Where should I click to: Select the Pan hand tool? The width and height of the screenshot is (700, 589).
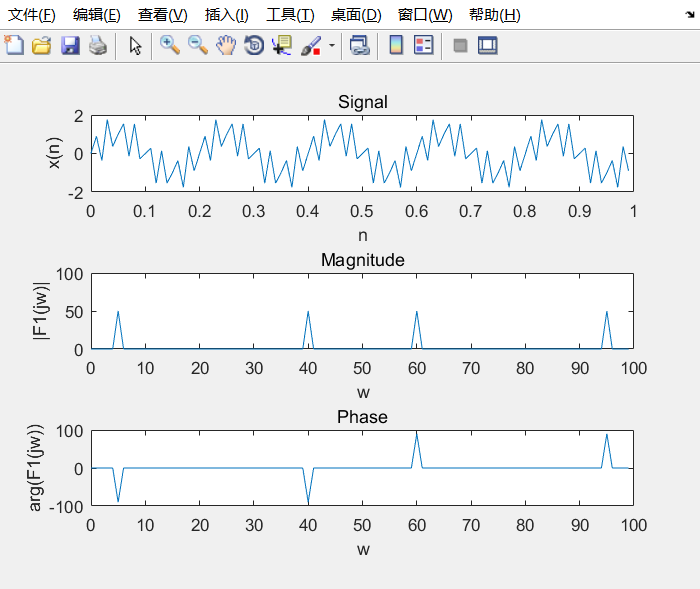(x=226, y=45)
